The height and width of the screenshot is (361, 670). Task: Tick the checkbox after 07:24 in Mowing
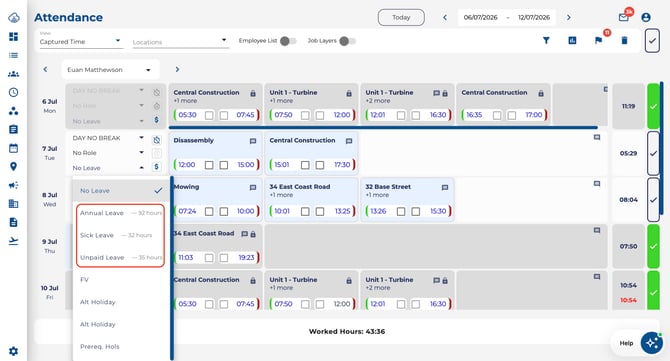[x=209, y=211]
